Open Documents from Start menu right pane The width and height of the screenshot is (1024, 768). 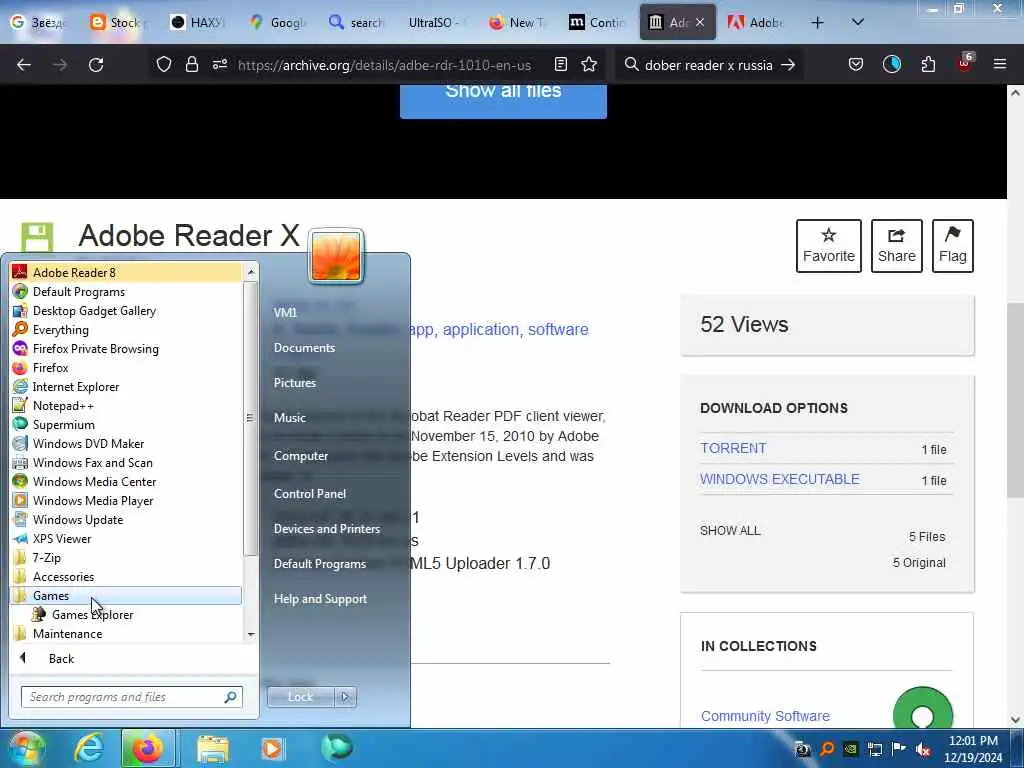tap(304, 347)
